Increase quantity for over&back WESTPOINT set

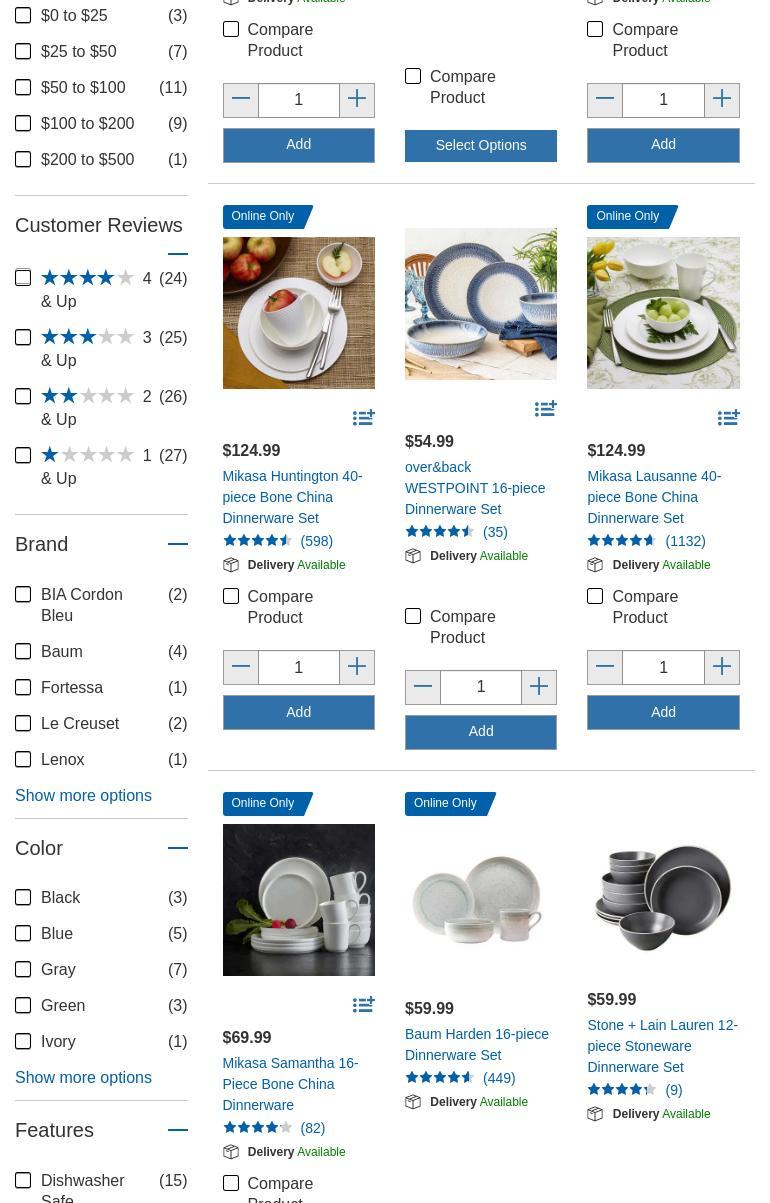coord(539,687)
